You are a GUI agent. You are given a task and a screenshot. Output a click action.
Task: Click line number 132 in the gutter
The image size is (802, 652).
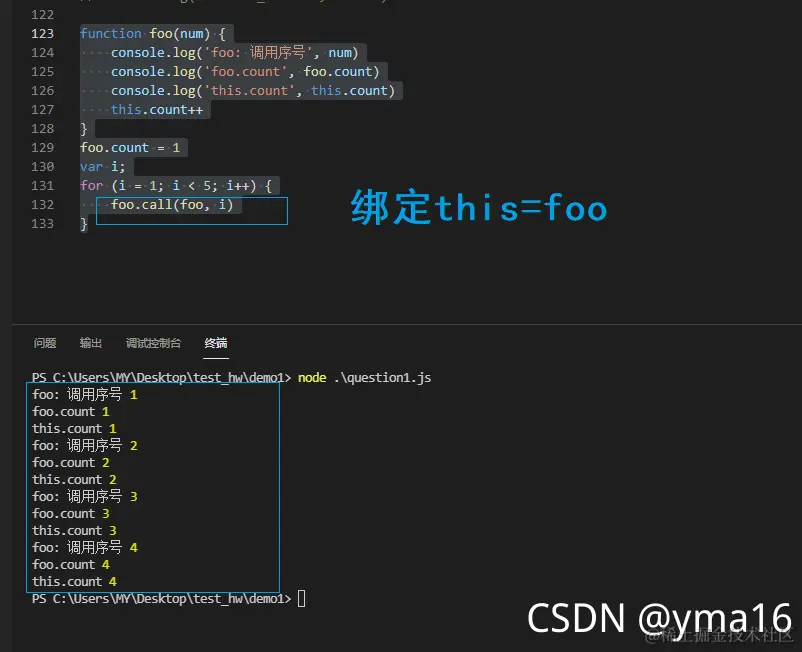42,205
